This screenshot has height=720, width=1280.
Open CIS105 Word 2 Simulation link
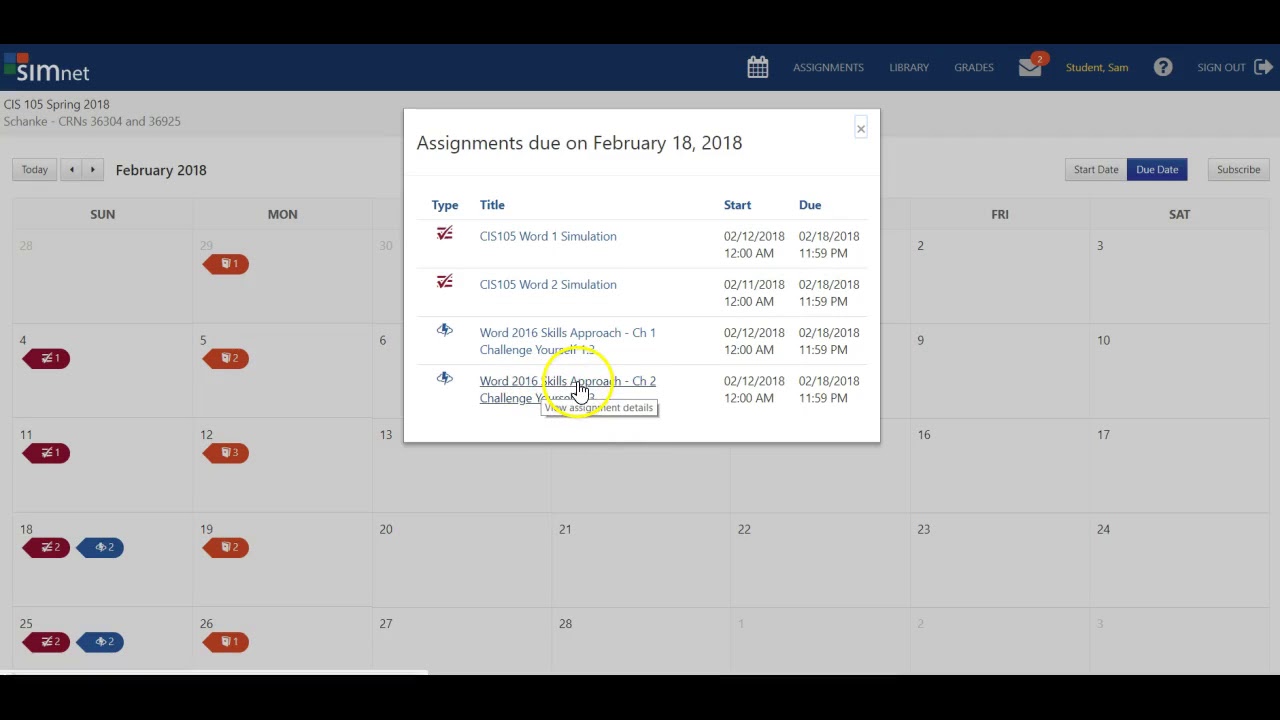(x=548, y=284)
